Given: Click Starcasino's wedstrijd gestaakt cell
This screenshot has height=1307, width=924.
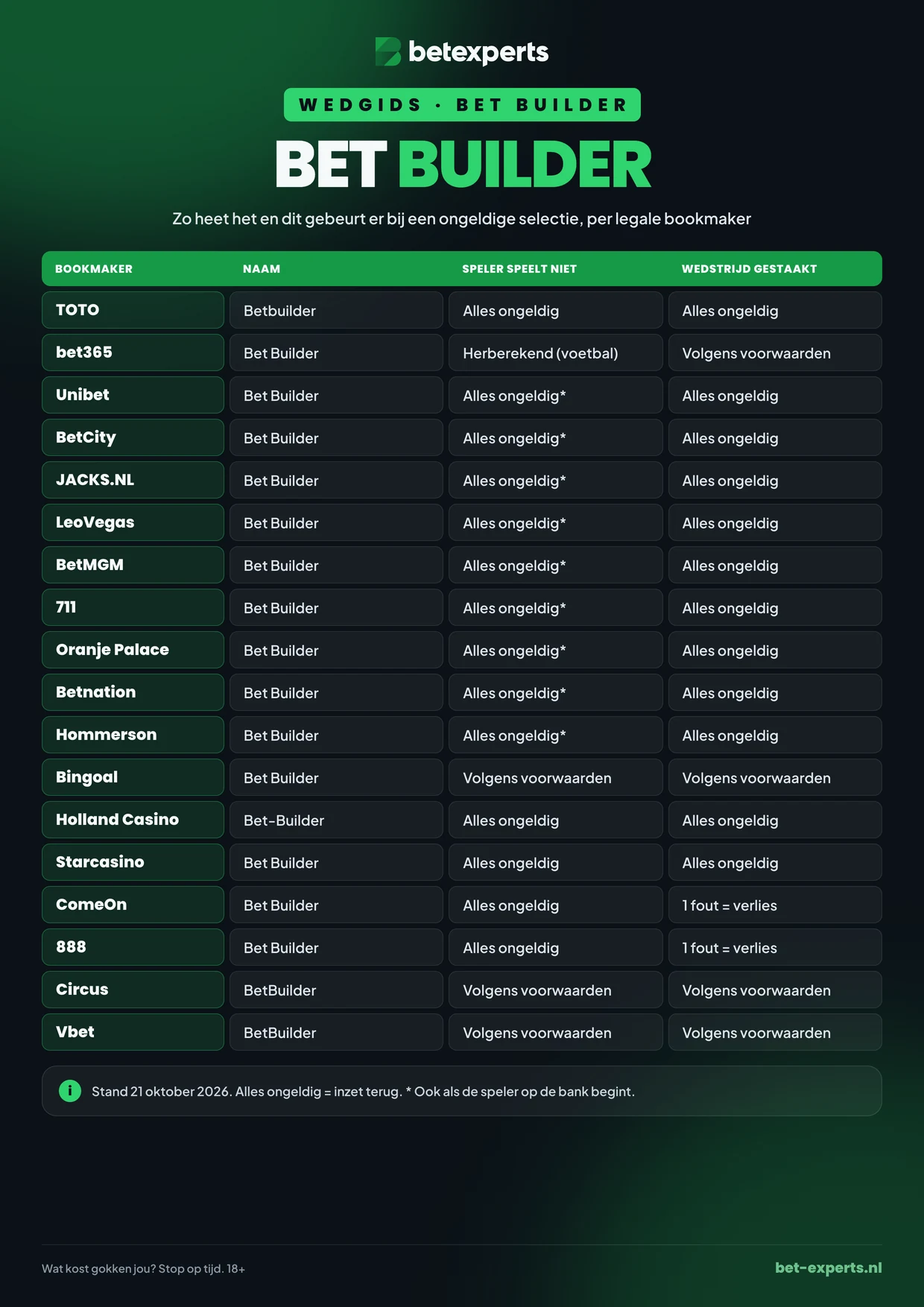Looking at the screenshot, I should point(775,862).
